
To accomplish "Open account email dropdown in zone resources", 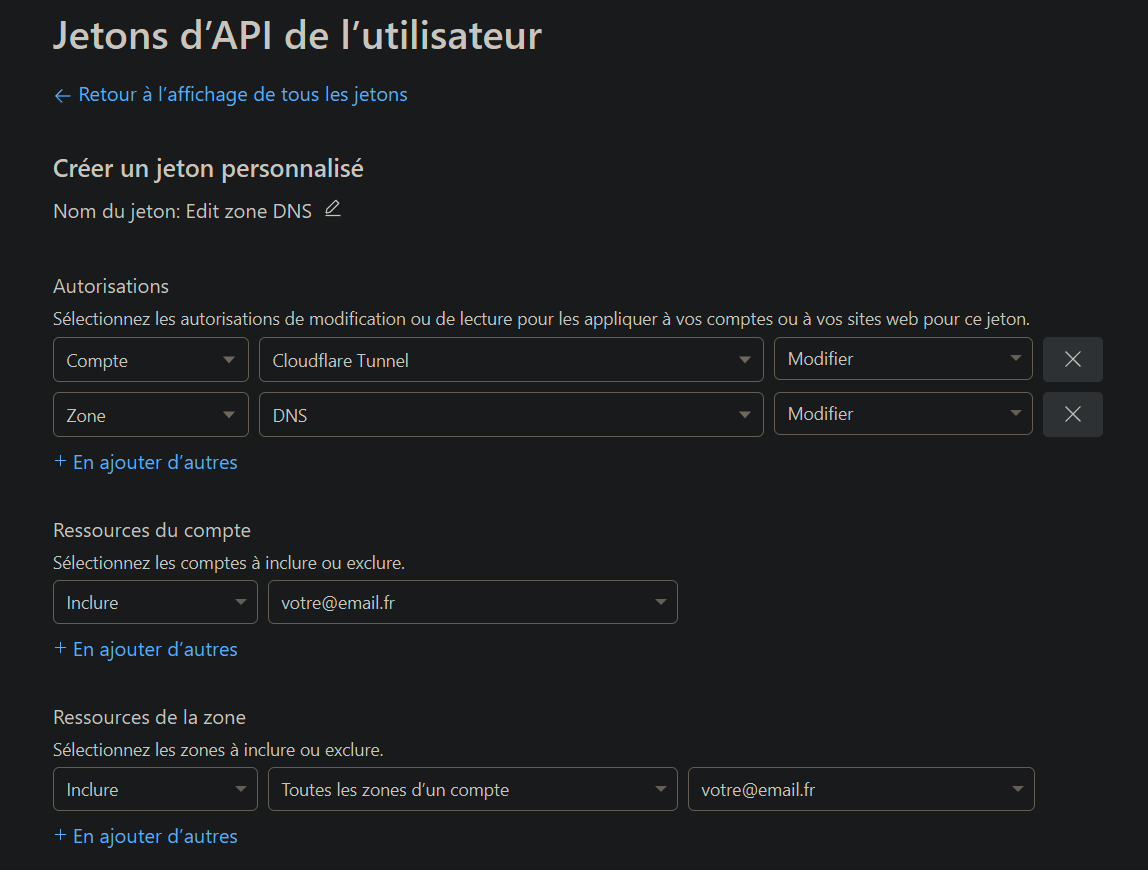I will pos(860,789).
